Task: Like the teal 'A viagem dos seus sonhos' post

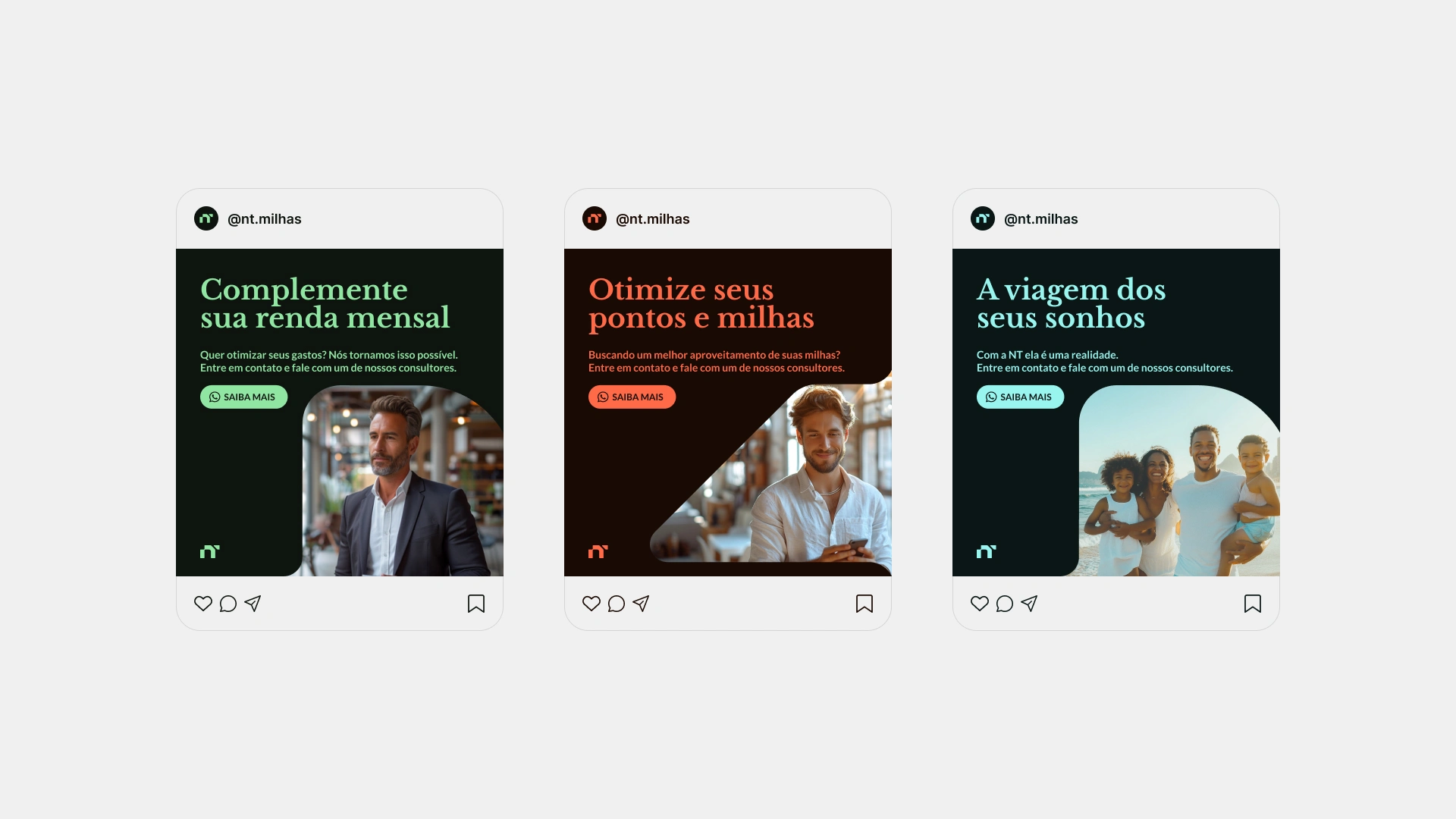Action: (x=979, y=604)
